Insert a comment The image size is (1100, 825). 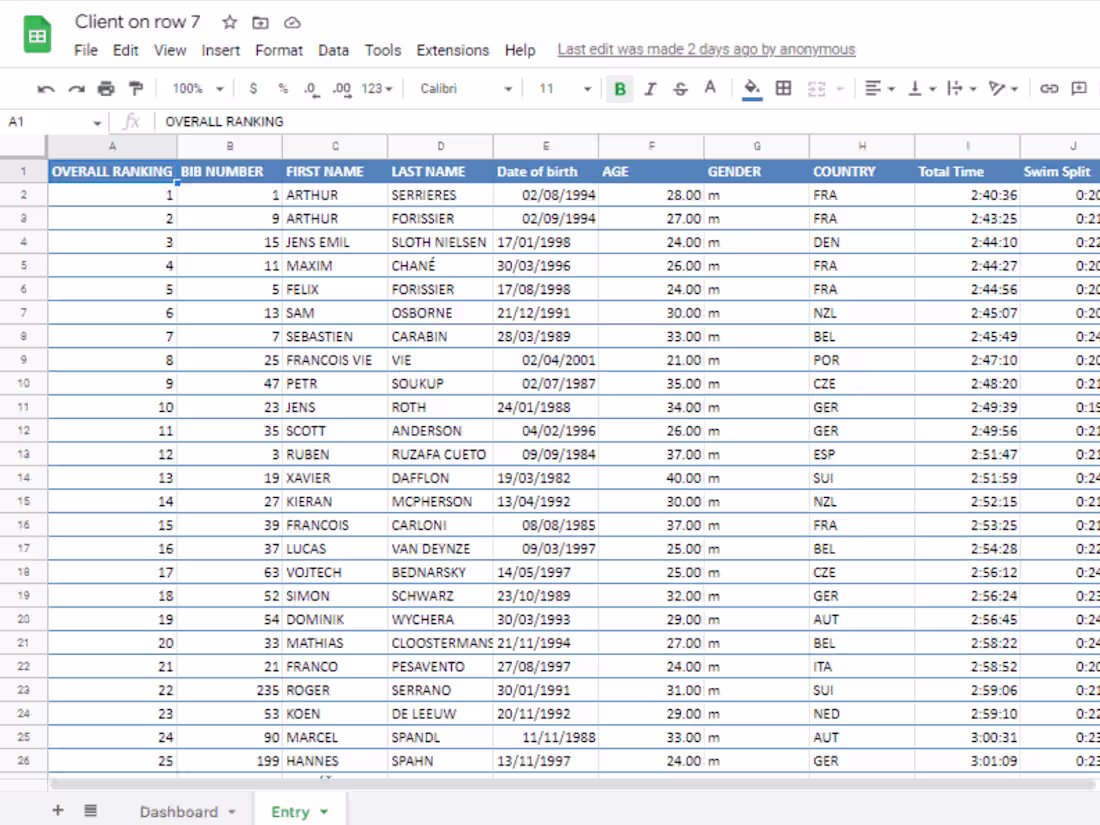point(1079,88)
